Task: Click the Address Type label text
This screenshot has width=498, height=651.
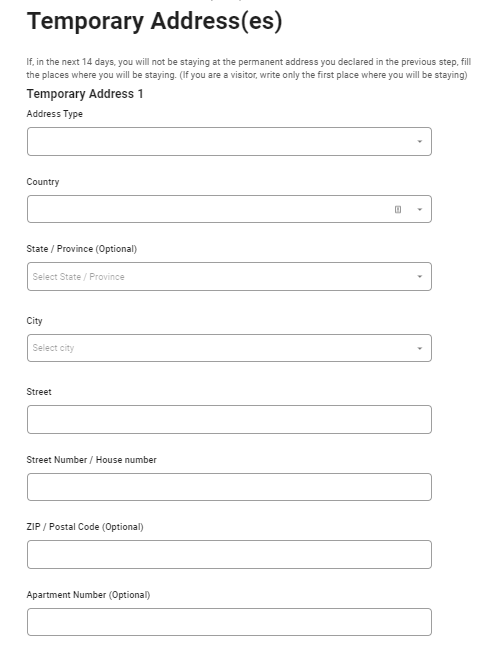Action: pyautogui.click(x=54, y=114)
